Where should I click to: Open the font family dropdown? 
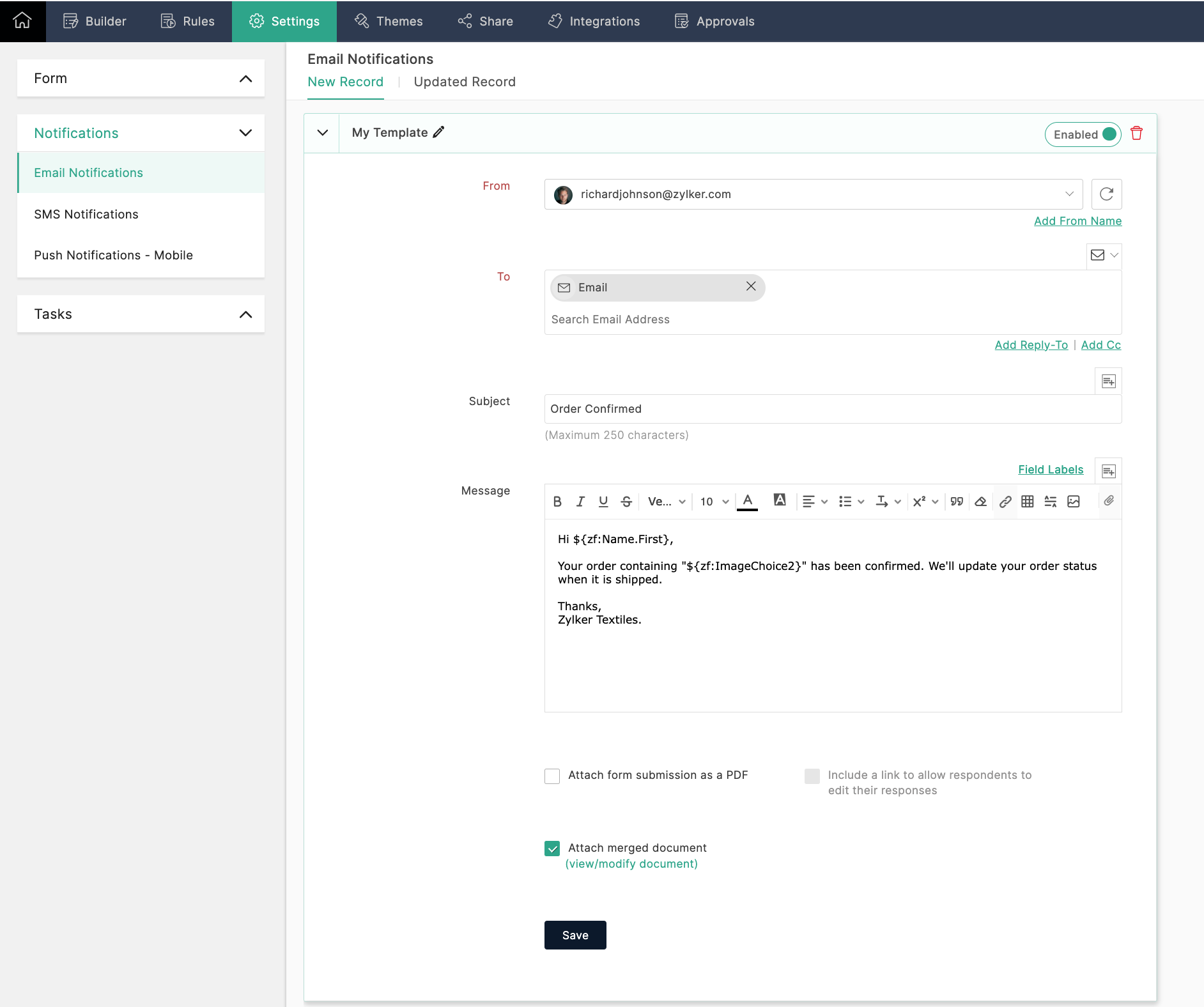(x=667, y=502)
